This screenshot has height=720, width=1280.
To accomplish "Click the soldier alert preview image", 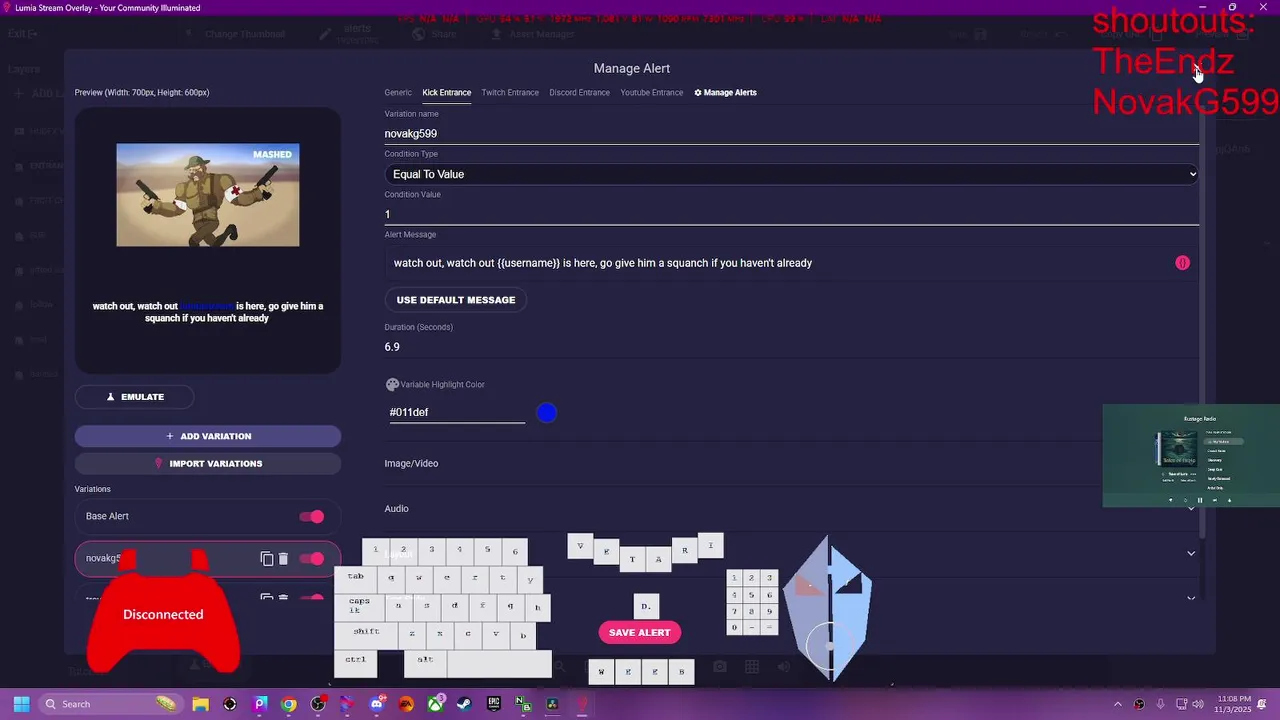I will (x=208, y=195).
